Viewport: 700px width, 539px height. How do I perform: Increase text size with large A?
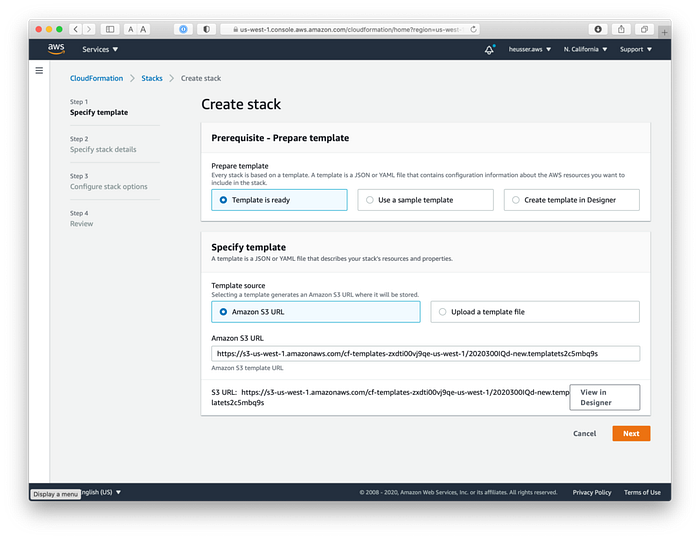pyautogui.click(x=143, y=29)
